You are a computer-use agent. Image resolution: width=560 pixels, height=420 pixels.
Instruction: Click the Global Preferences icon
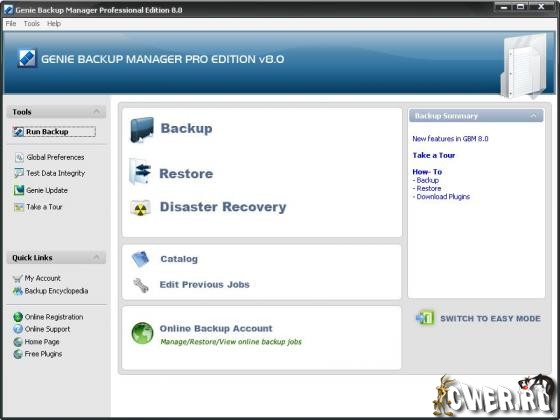pos(19,158)
